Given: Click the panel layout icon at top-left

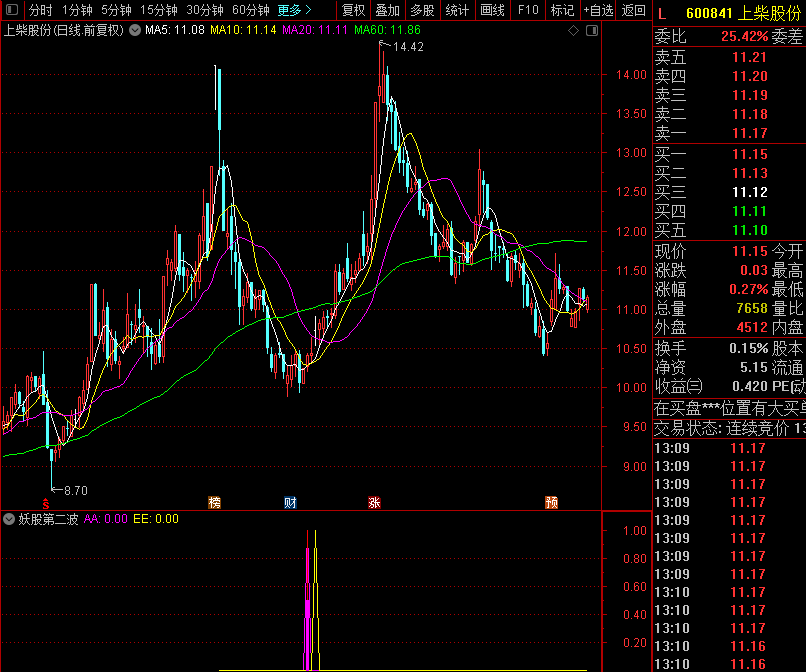Looking at the screenshot, I should (x=12, y=10).
